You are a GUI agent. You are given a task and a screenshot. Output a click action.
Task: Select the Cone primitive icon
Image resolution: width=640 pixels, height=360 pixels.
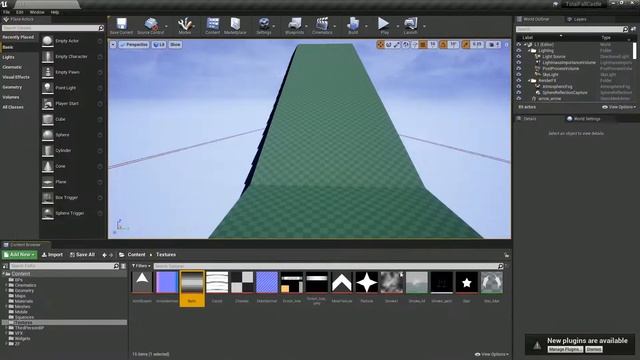click(x=48, y=166)
